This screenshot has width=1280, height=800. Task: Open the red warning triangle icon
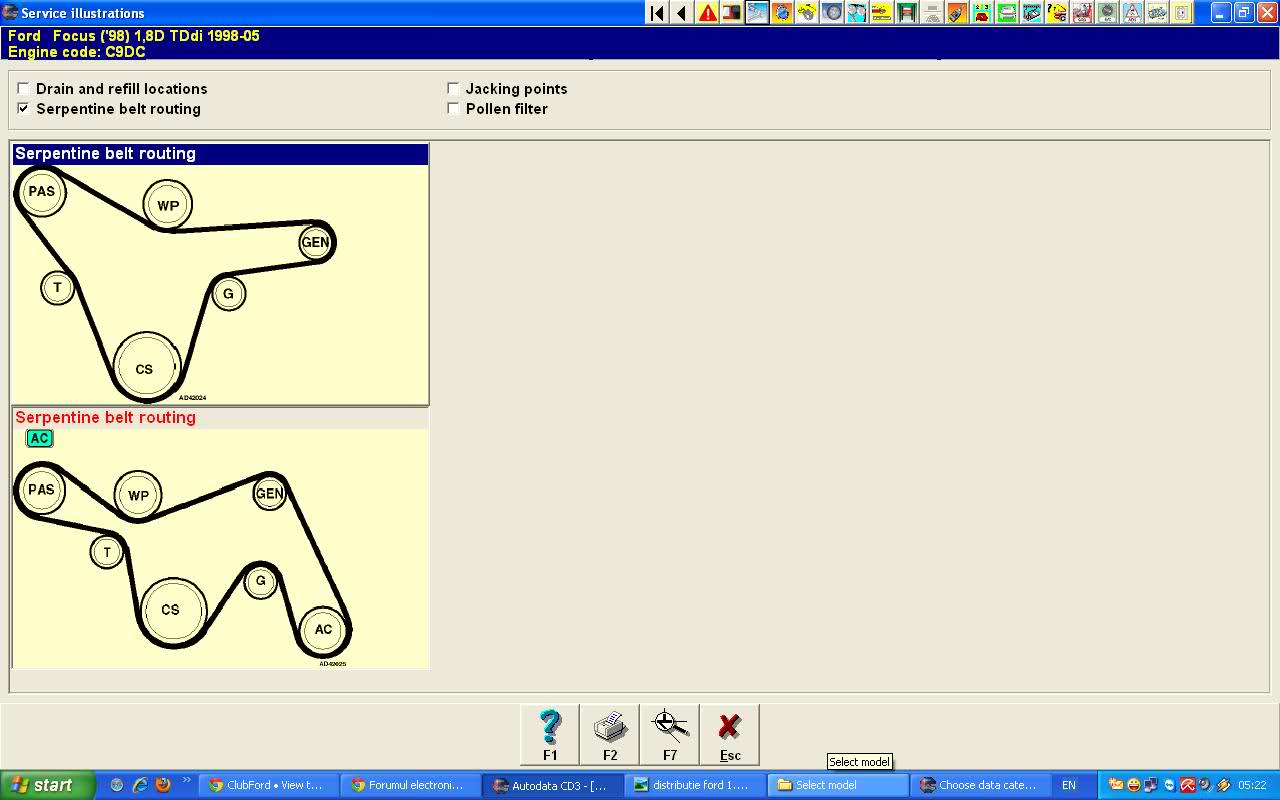pyautogui.click(x=707, y=13)
